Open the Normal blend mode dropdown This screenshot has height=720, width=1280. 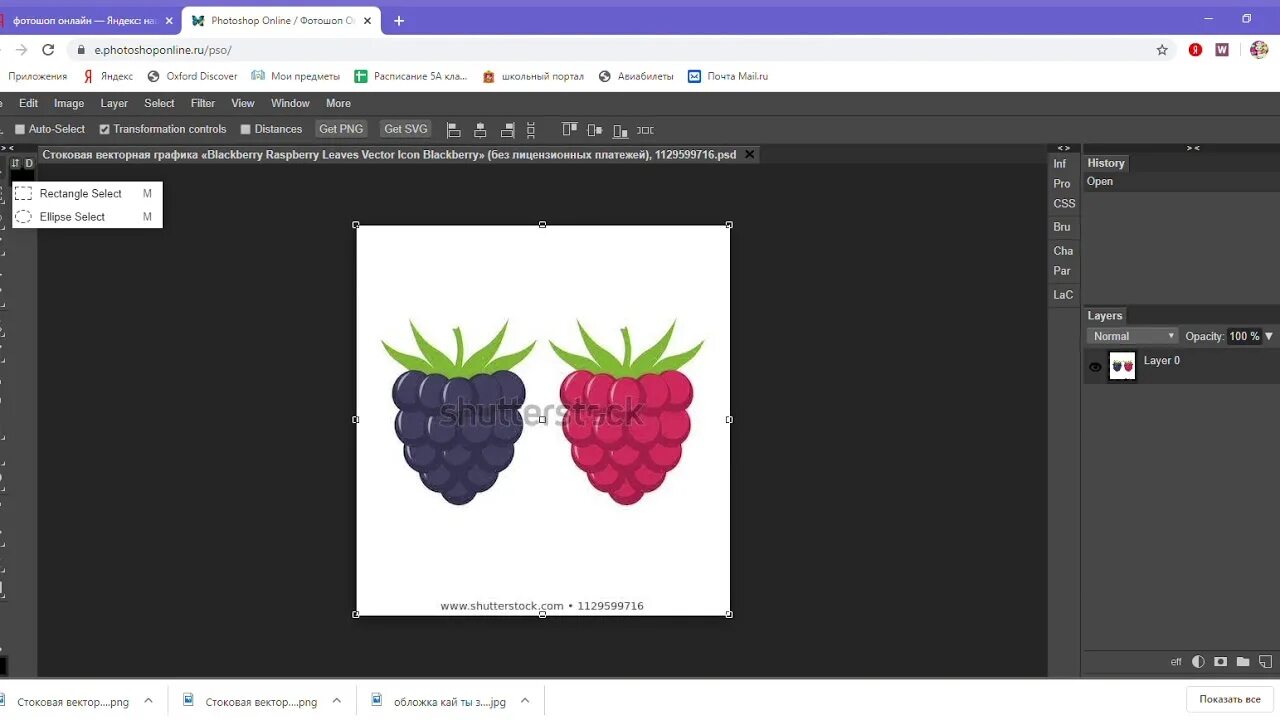click(1132, 336)
